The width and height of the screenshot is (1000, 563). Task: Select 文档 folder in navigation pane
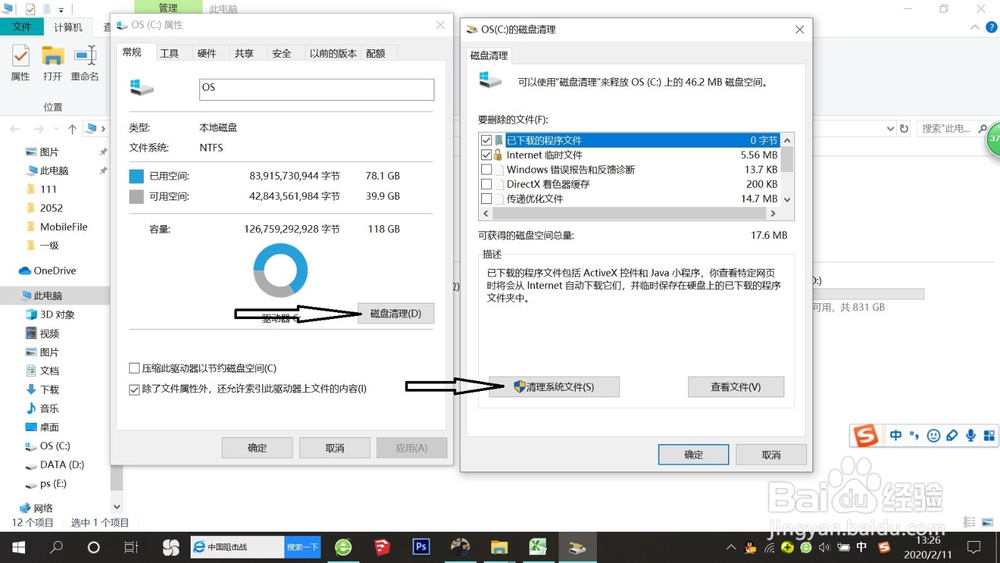[42, 370]
